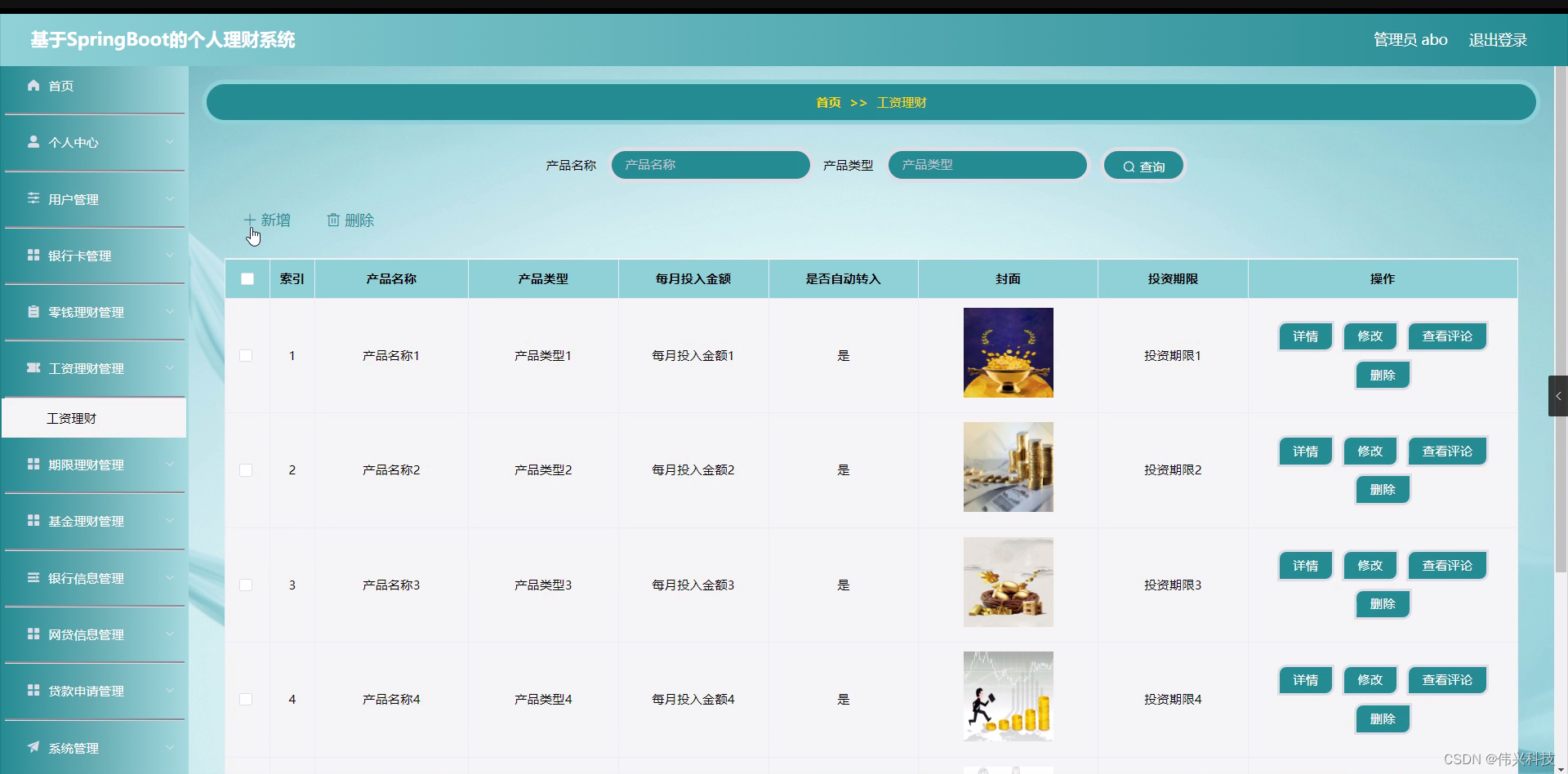Check the row checkbox for 产品名称3
This screenshot has width=1568, height=774.
tap(246, 585)
